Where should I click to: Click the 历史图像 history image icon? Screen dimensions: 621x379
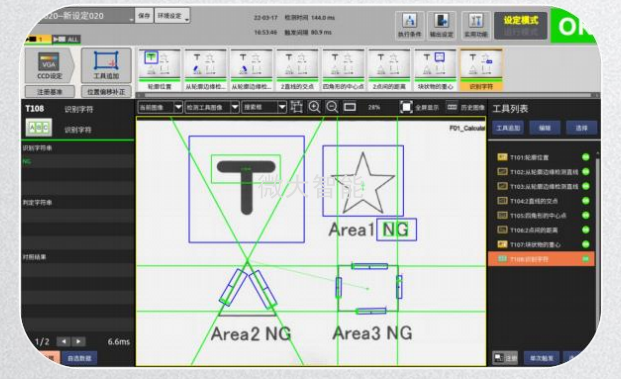(x=452, y=107)
